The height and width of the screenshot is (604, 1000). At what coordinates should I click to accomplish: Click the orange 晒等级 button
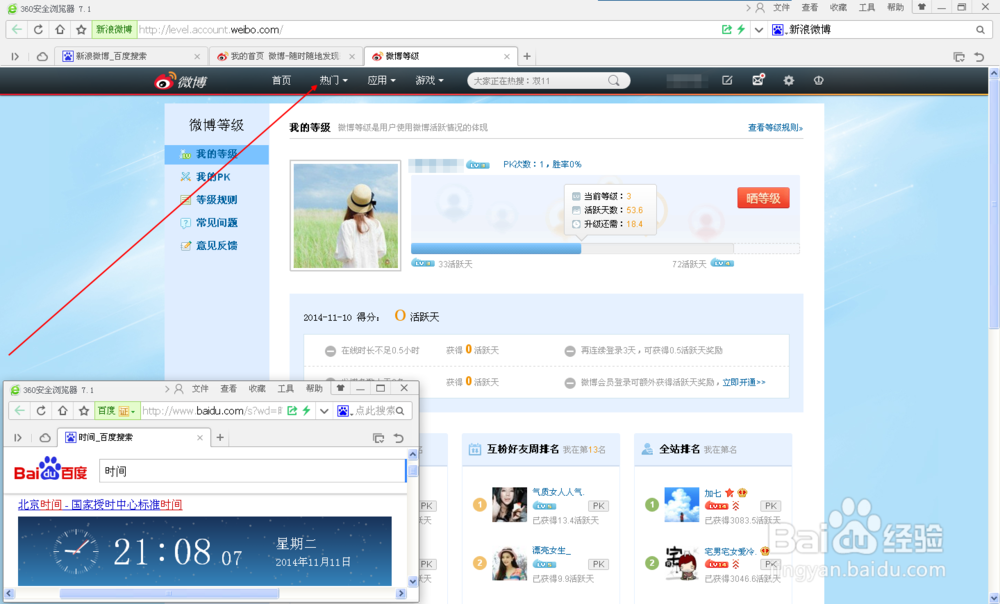[x=763, y=198]
